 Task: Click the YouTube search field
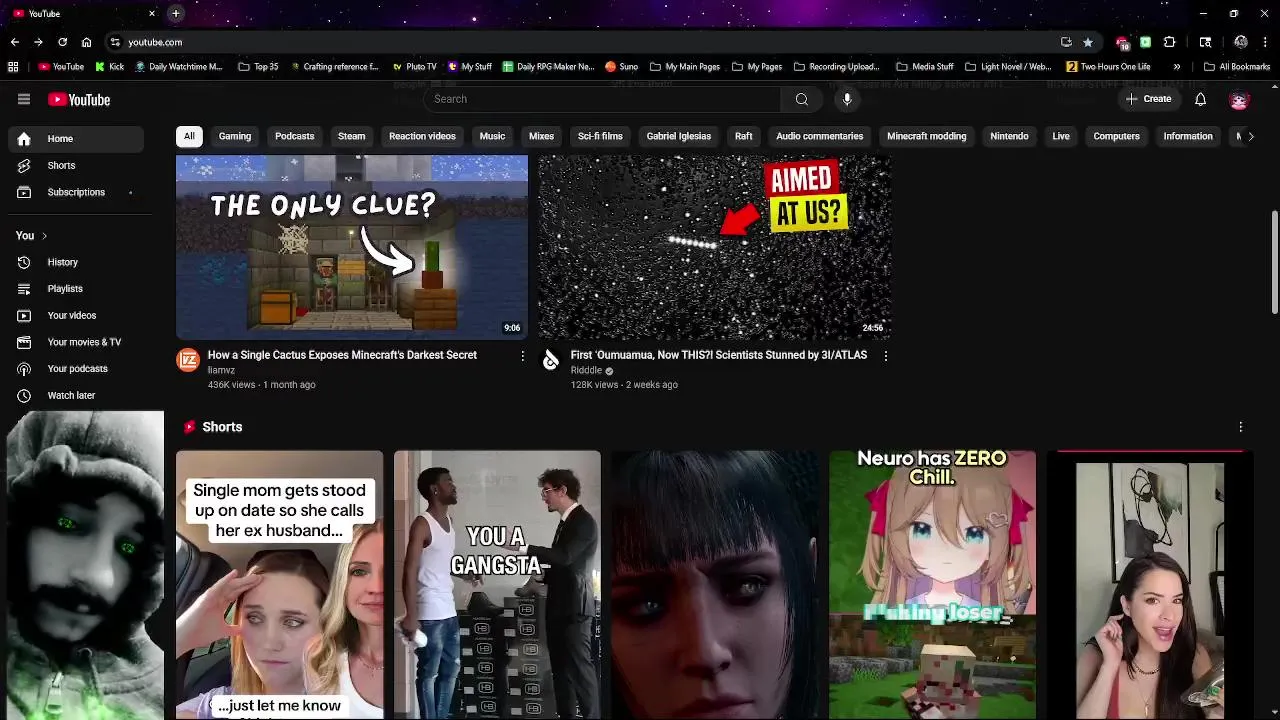pyautogui.click(x=602, y=99)
